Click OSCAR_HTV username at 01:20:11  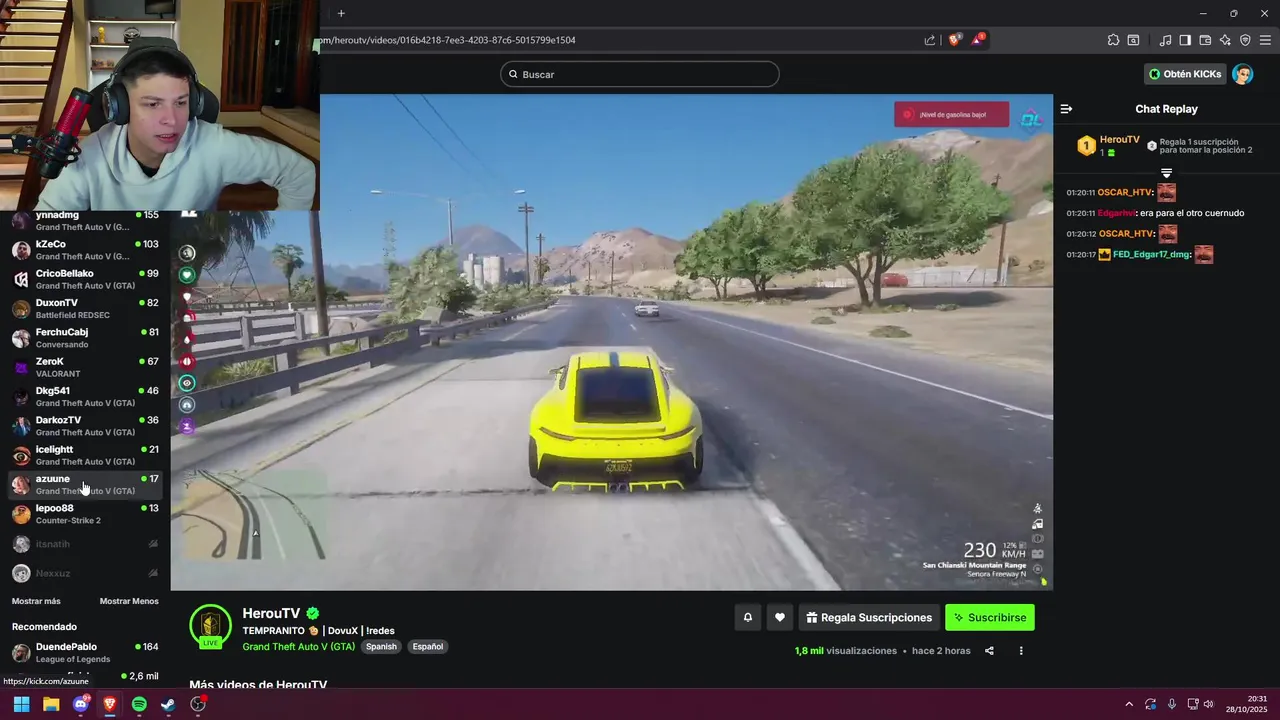1125,192
